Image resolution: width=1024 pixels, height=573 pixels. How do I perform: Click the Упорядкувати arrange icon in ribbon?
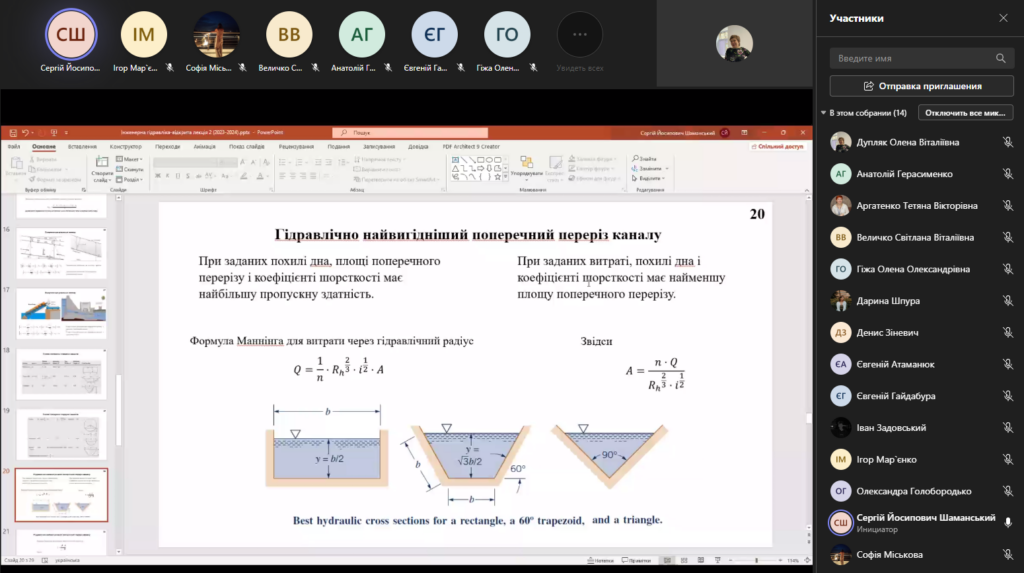[526, 162]
